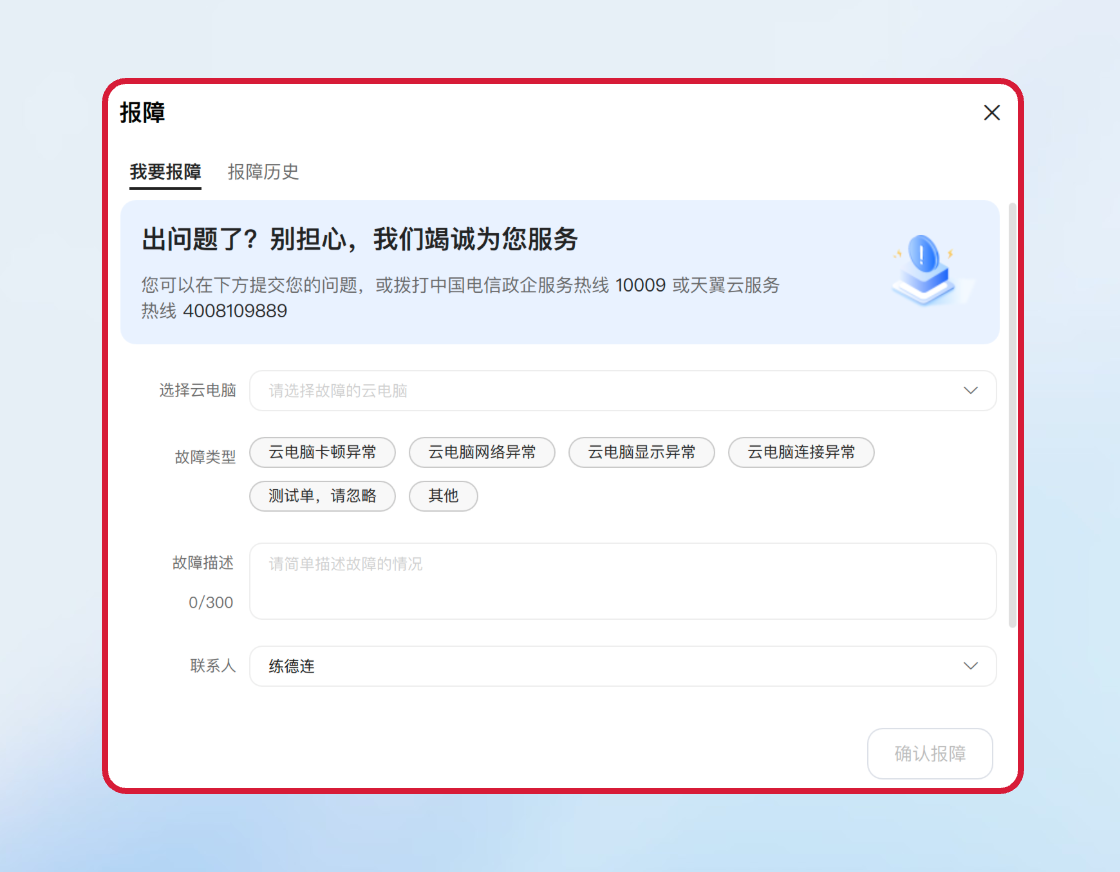Click the 10009 service hotline number

640,285
